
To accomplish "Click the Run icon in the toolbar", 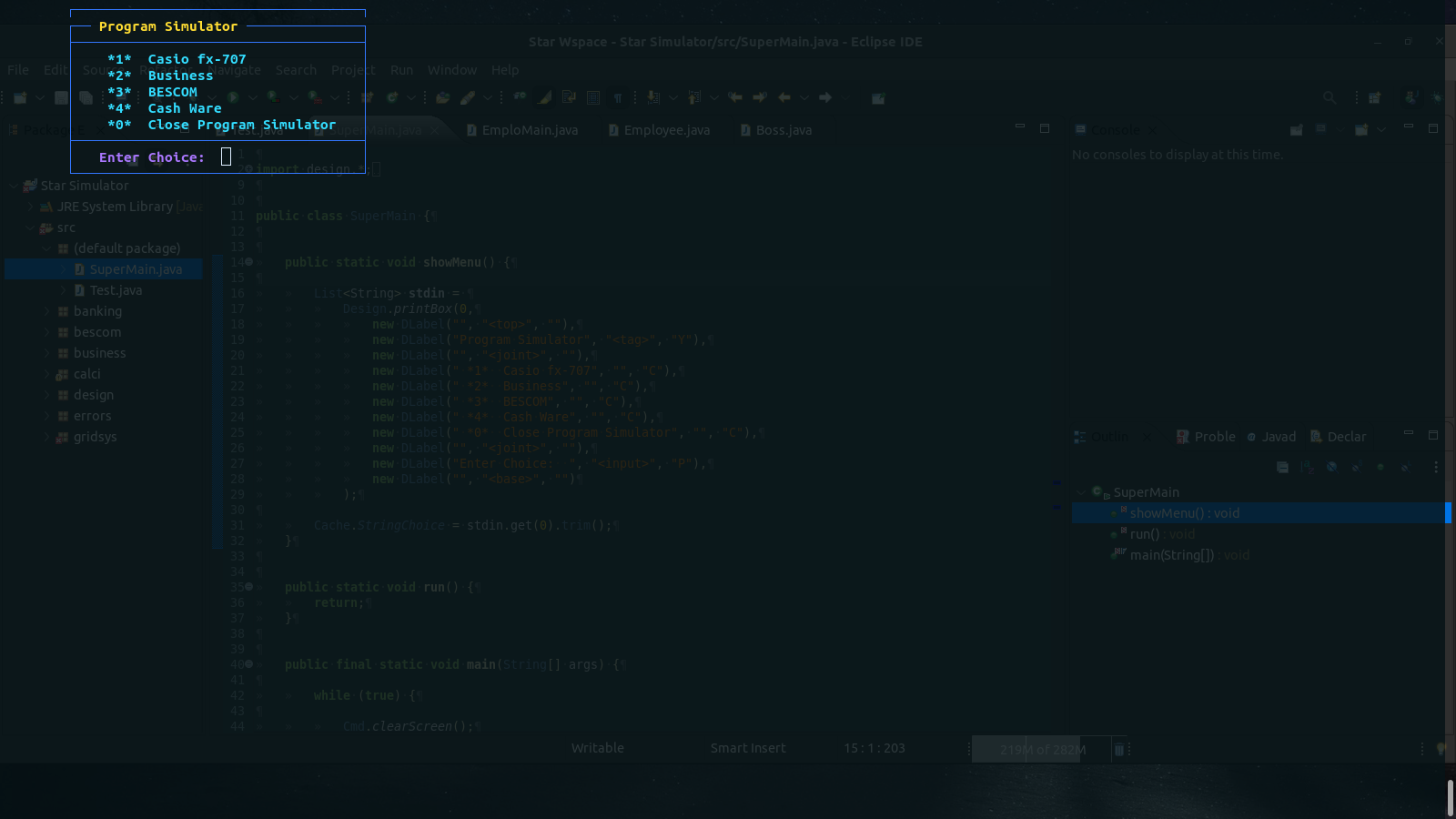I will [233, 97].
